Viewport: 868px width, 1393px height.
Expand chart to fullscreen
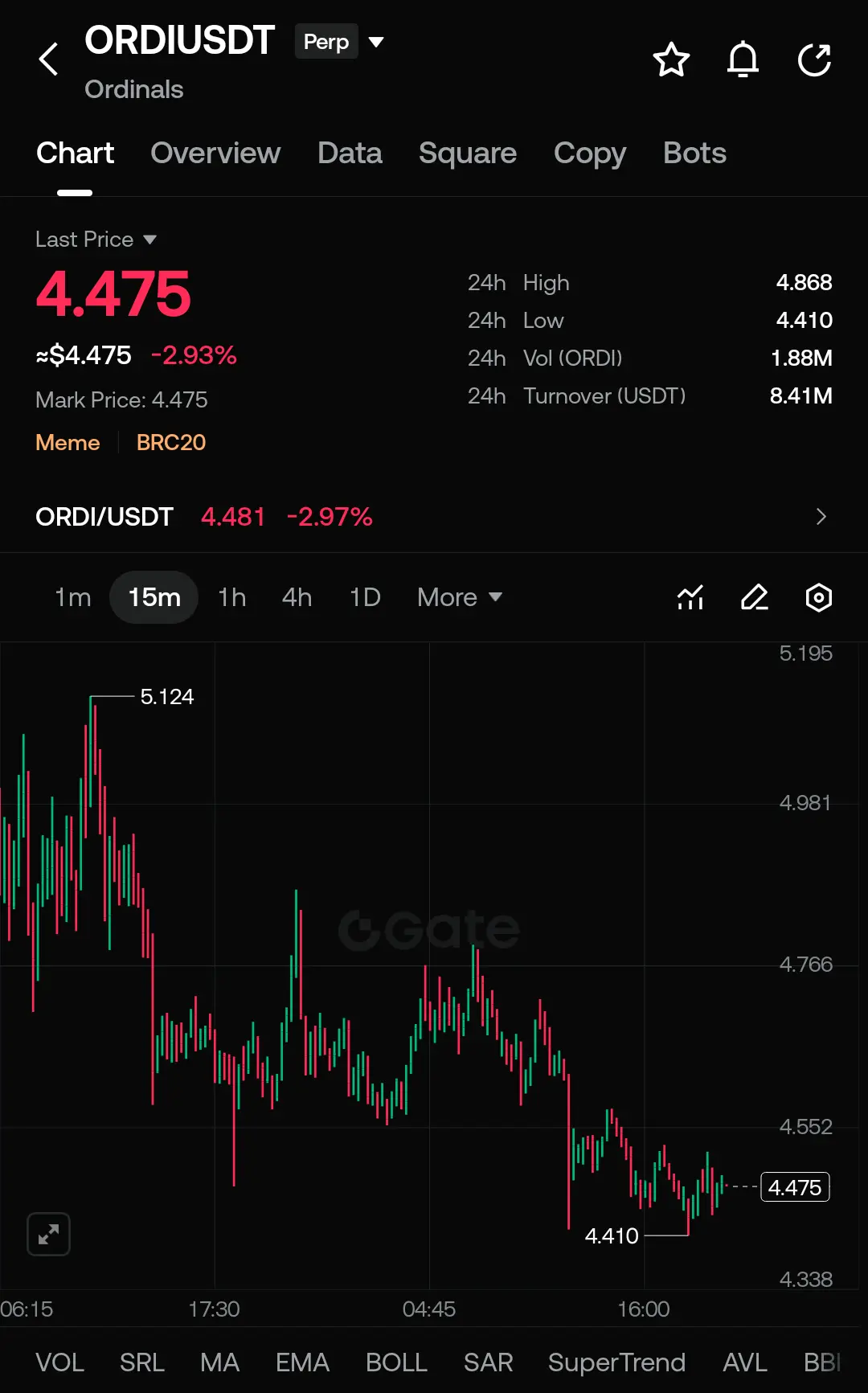pyautogui.click(x=48, y=1234)
